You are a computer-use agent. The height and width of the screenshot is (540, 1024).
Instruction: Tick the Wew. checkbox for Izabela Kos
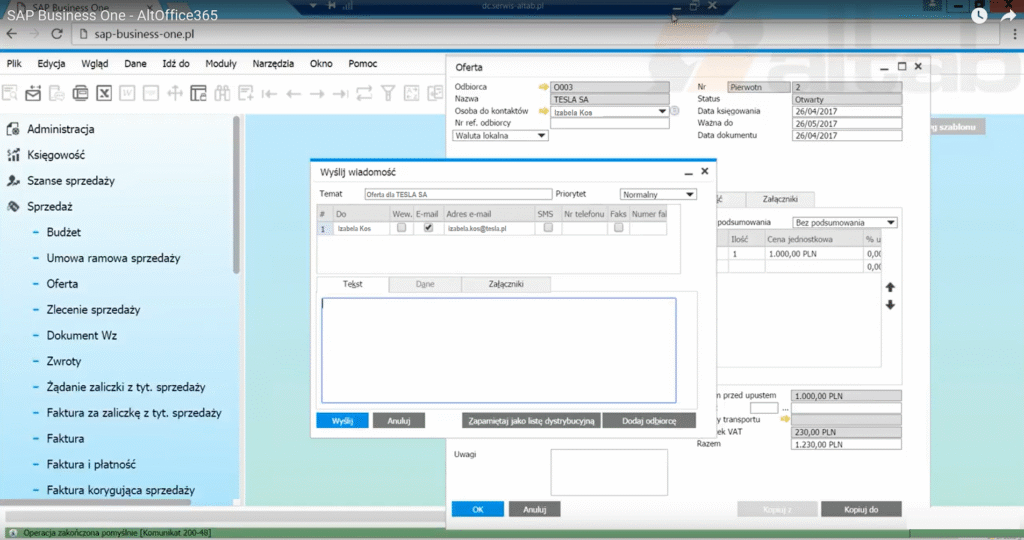[x=402, y=228]
